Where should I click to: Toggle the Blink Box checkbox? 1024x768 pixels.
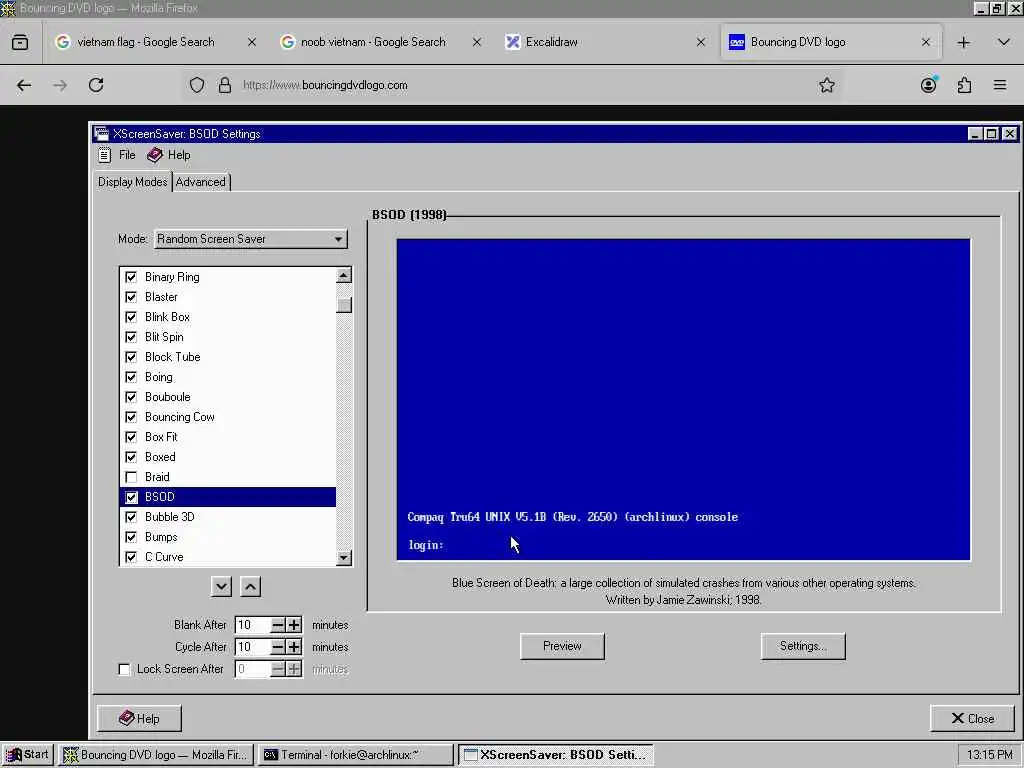[x=131, y=317]
